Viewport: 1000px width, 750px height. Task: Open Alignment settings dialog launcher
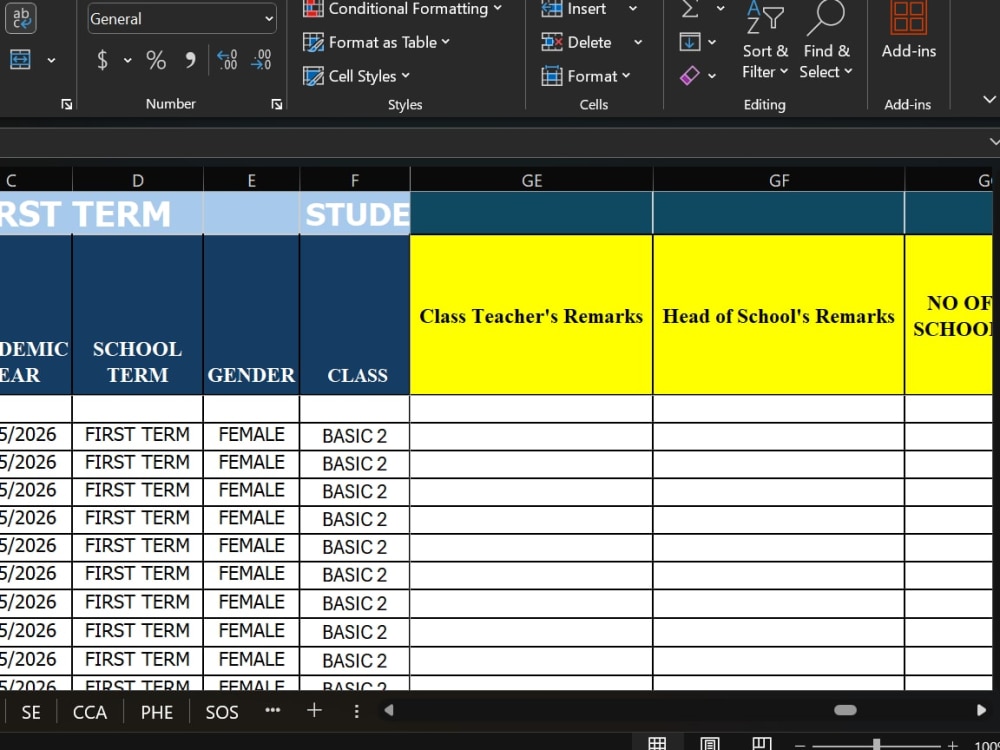point(66,104)
